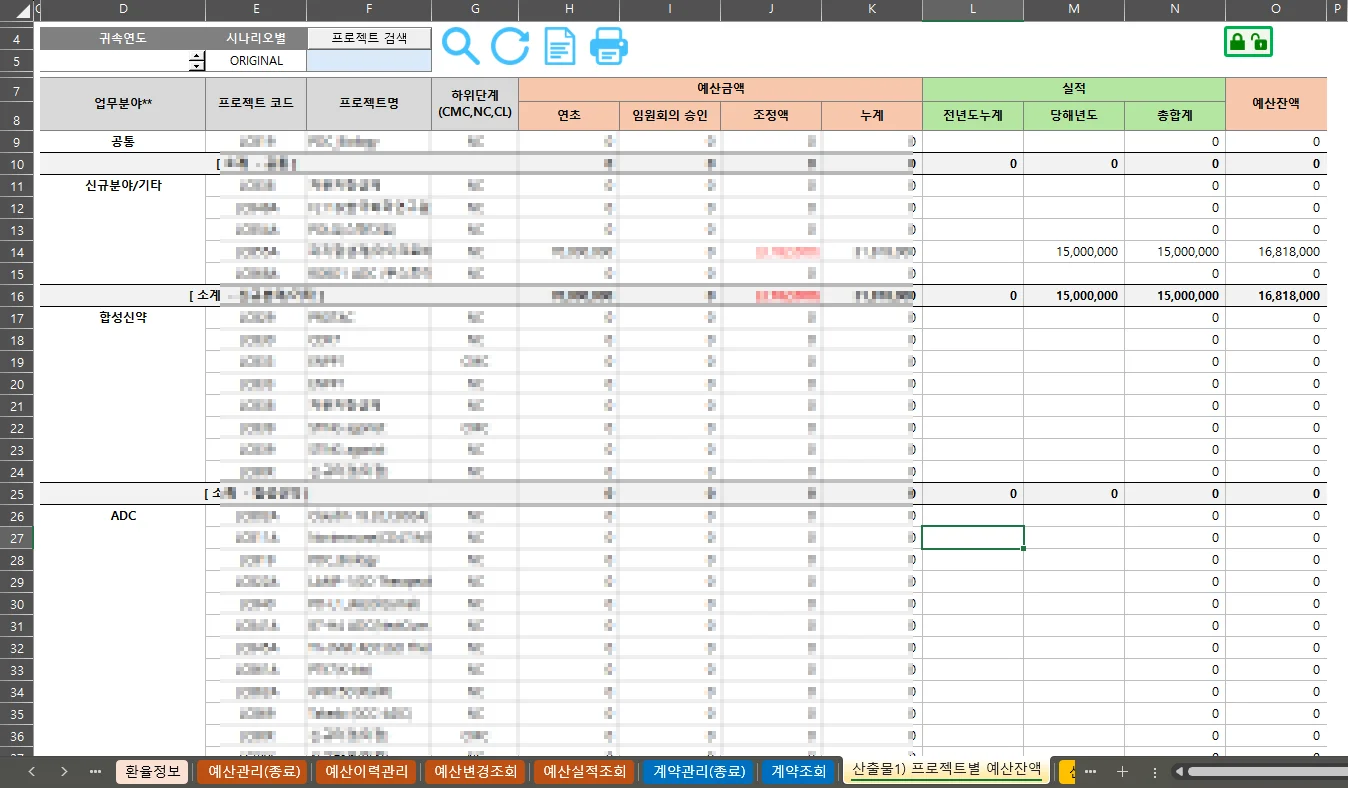Click 15,000,000 in row 14 당해년도 column
1348x788 pixels.
(x=1087, y=252)
